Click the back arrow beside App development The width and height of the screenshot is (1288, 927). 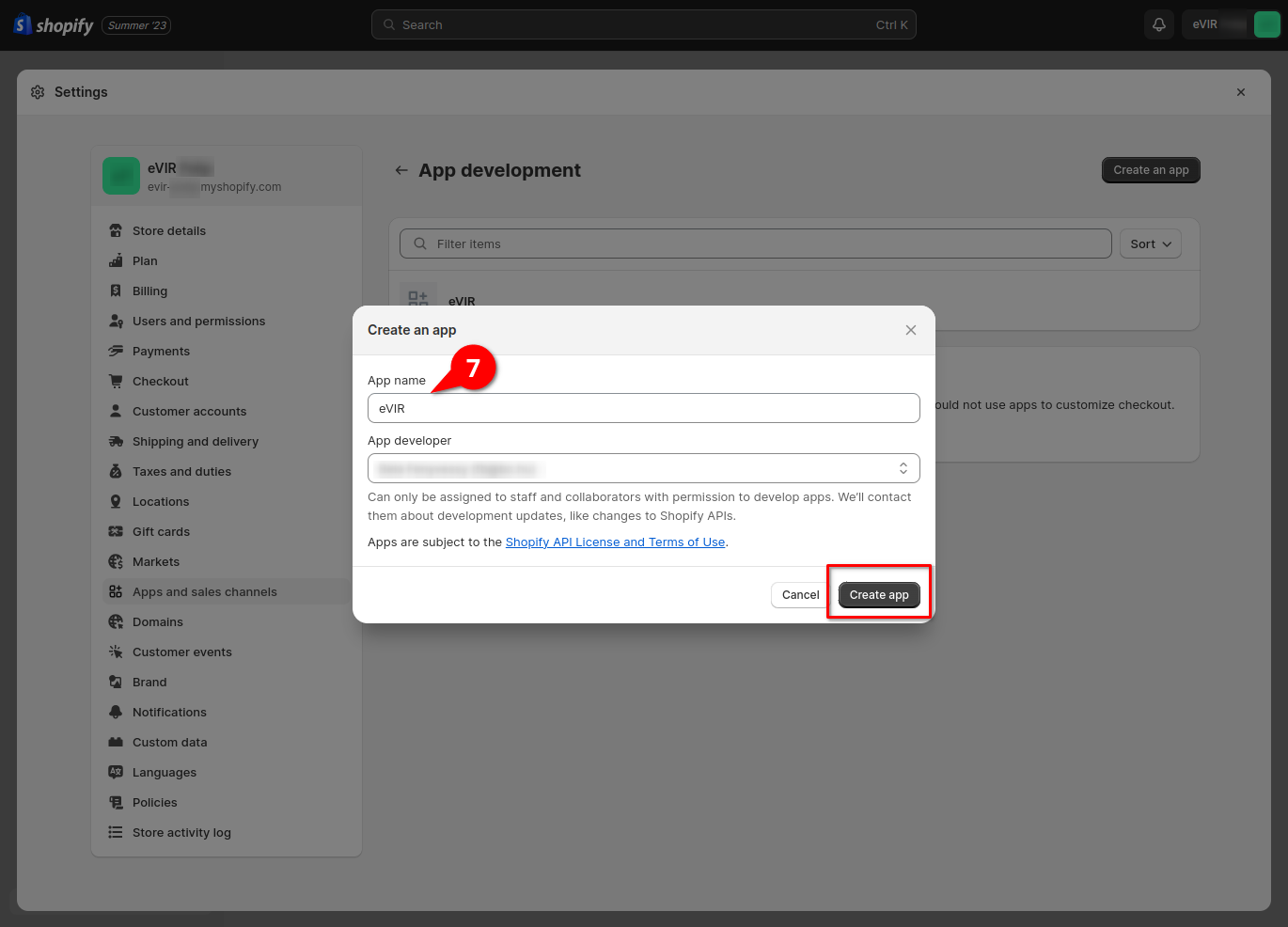tap(401, 170)
